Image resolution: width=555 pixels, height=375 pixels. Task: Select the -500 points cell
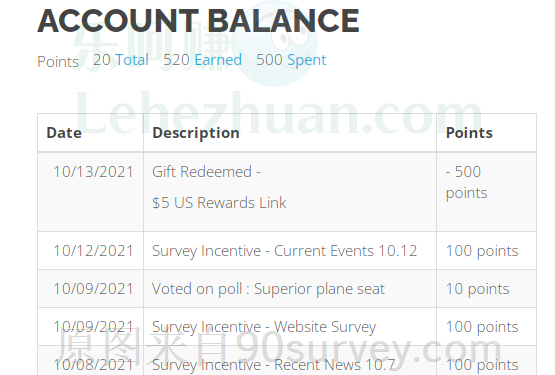(467, 182)
